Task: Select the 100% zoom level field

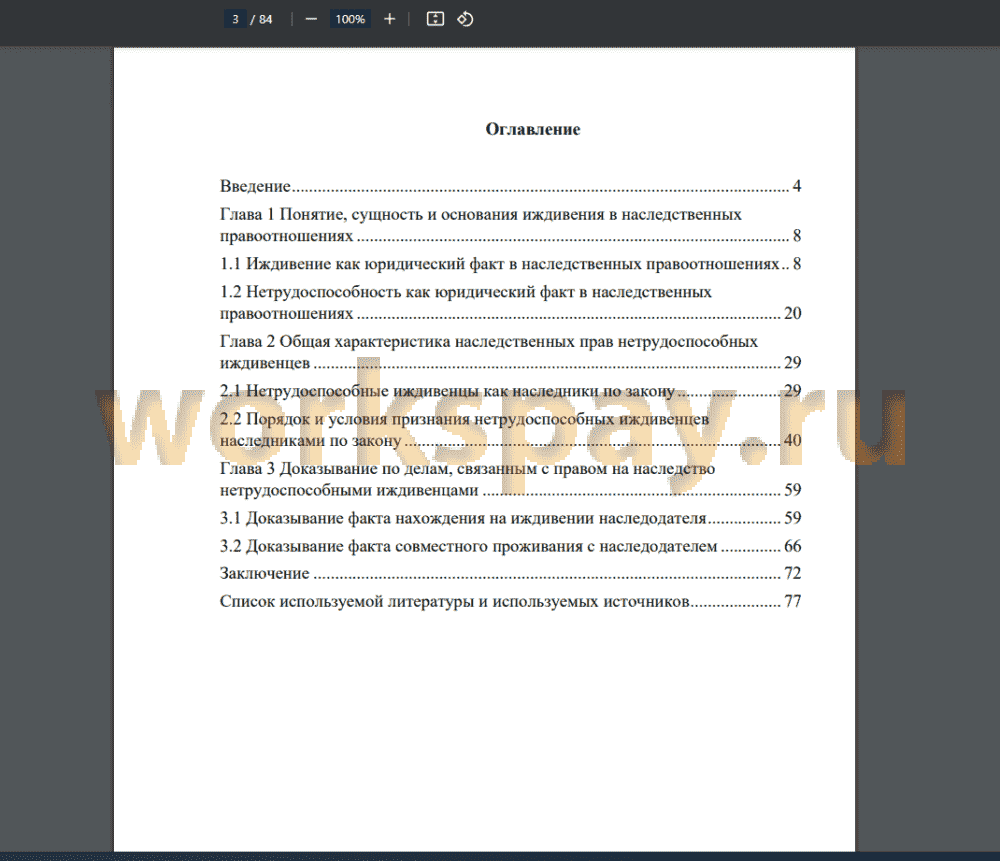Action: click(349, 19)
